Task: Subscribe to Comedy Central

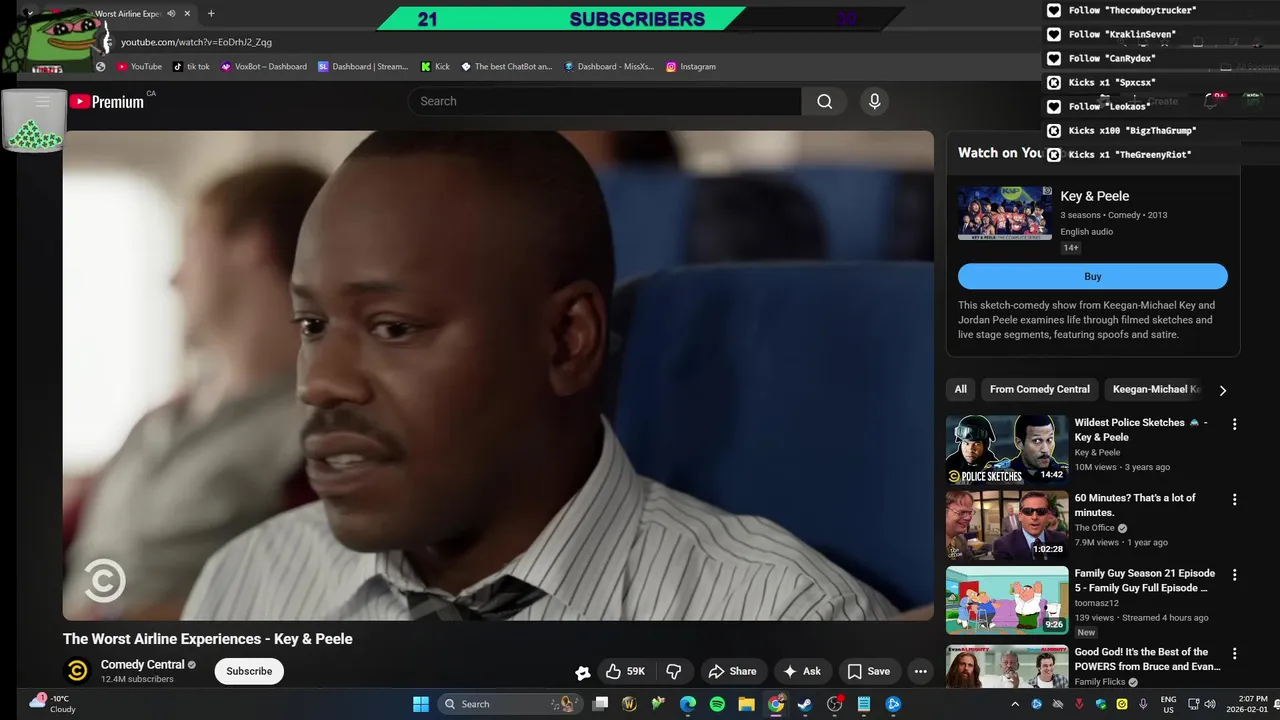Action: [249, 671]
